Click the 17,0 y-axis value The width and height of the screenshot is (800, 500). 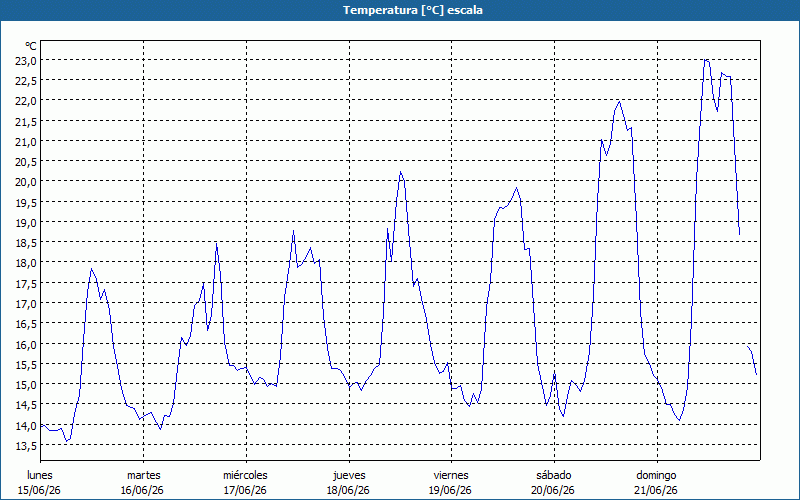[26, 304]
